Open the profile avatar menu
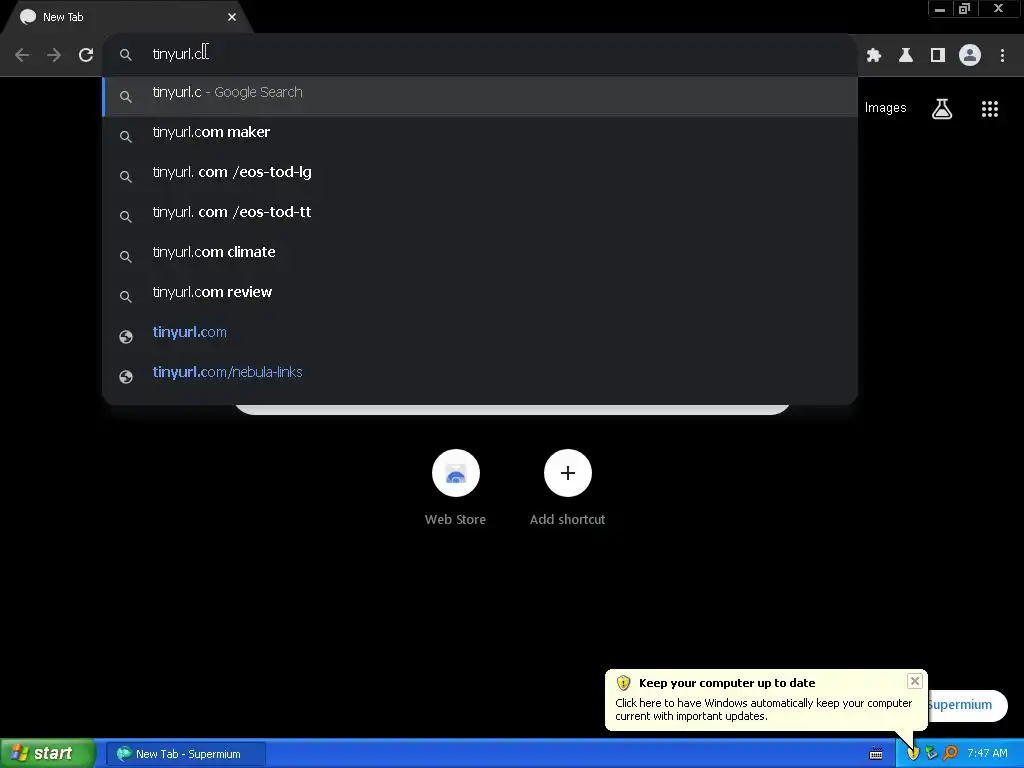The height and width of the screenshot is (768, 1024). coord(970,55)
